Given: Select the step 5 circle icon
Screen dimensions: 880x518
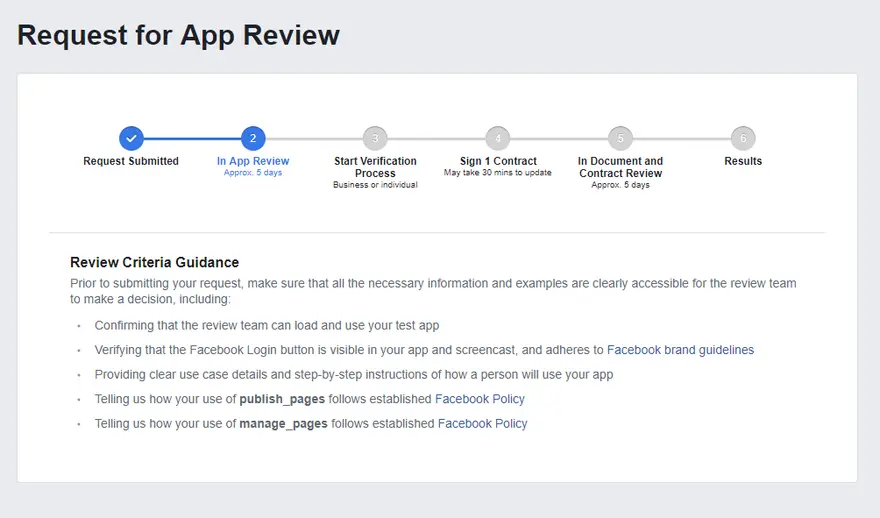Looking at the screenshot, I should (620, 138).
